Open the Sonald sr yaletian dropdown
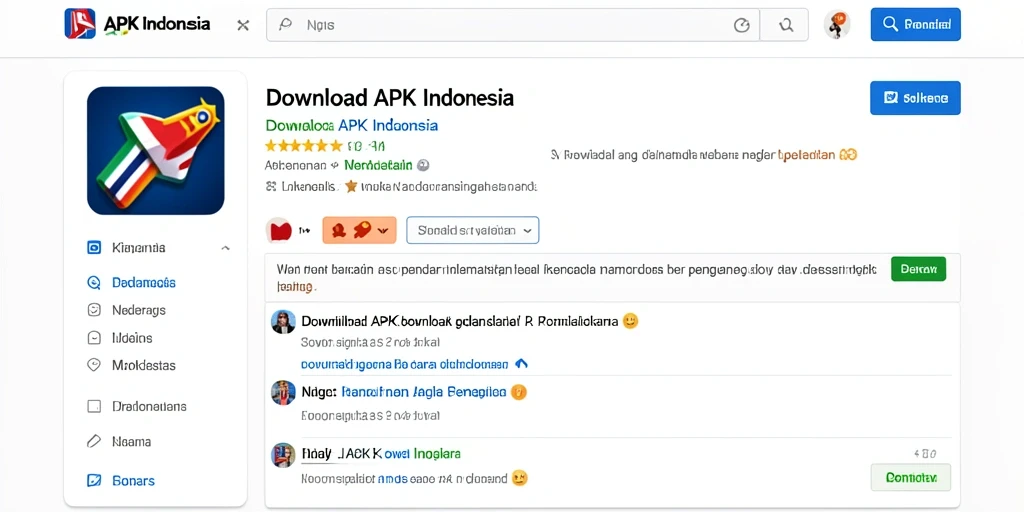1024x512 pixels. click(x=473, y=230)
